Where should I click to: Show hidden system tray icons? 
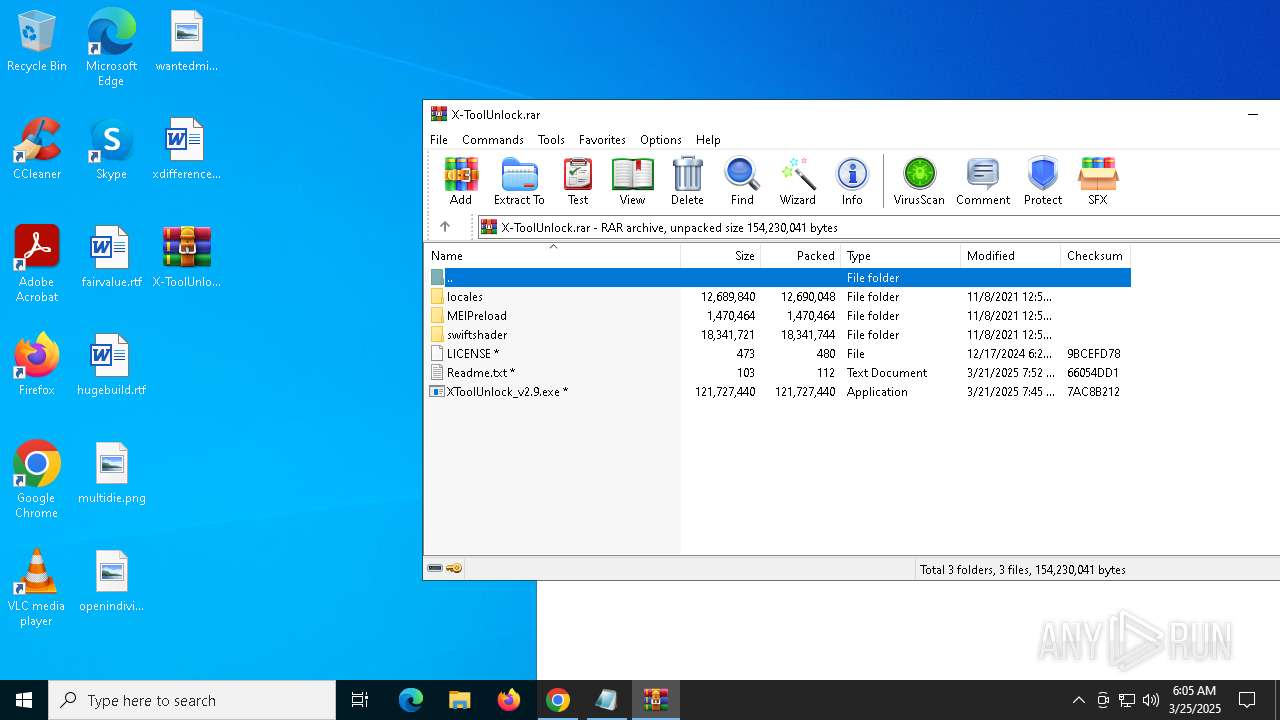[1078, 700]
